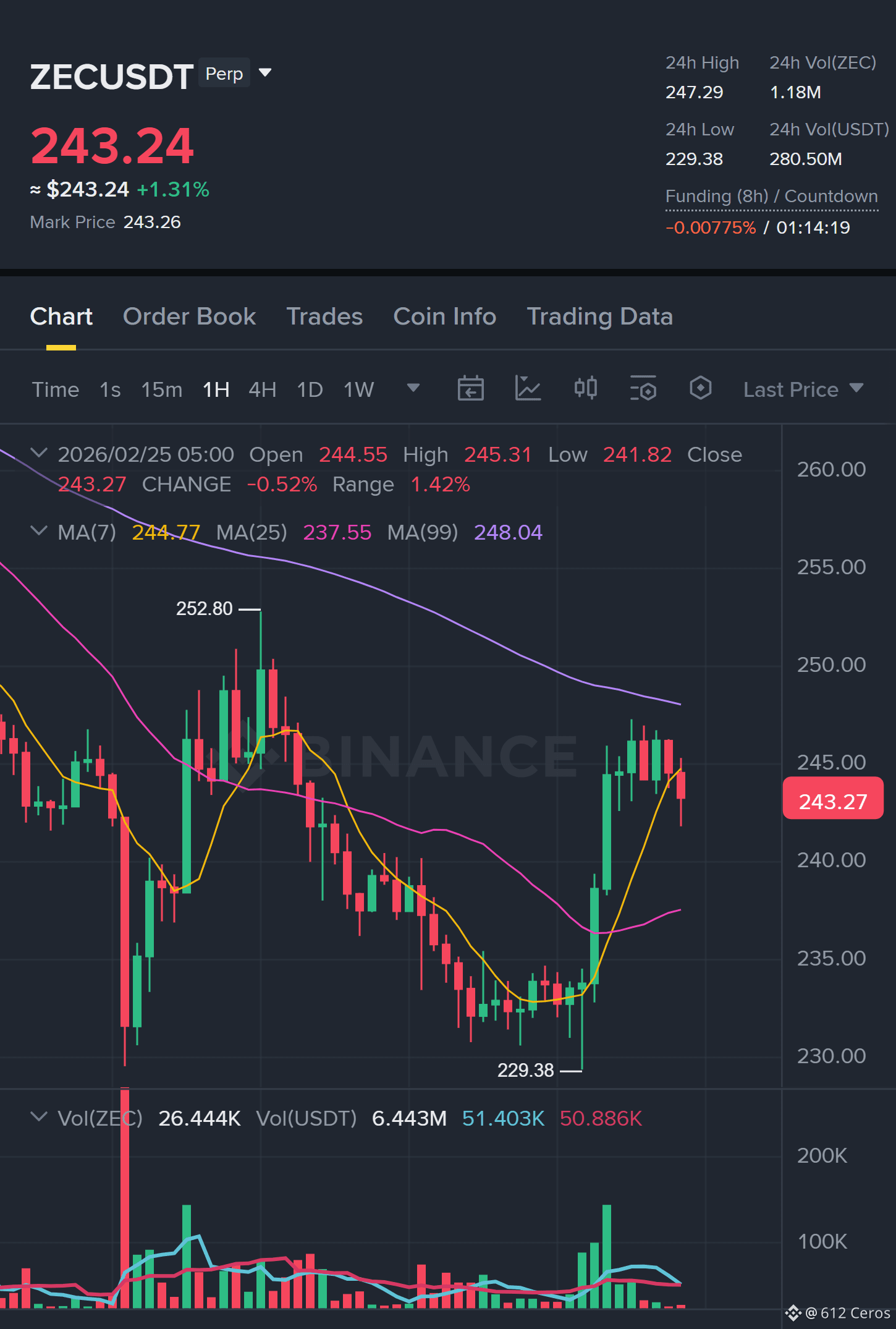Open the chart display settings icon
Screen dimensions: 896x1329
click(x=643, y=389)
